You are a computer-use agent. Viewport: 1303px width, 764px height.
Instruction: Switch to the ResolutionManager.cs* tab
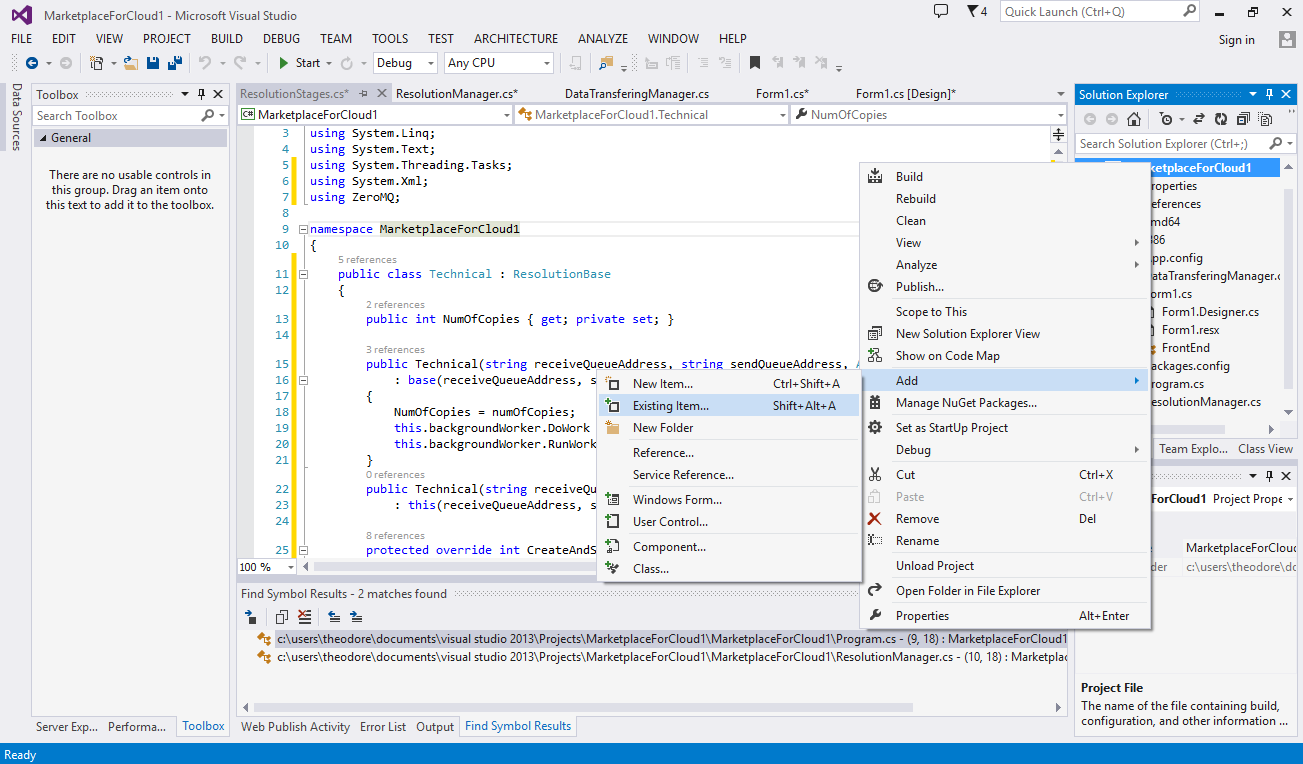coord(457,94)
